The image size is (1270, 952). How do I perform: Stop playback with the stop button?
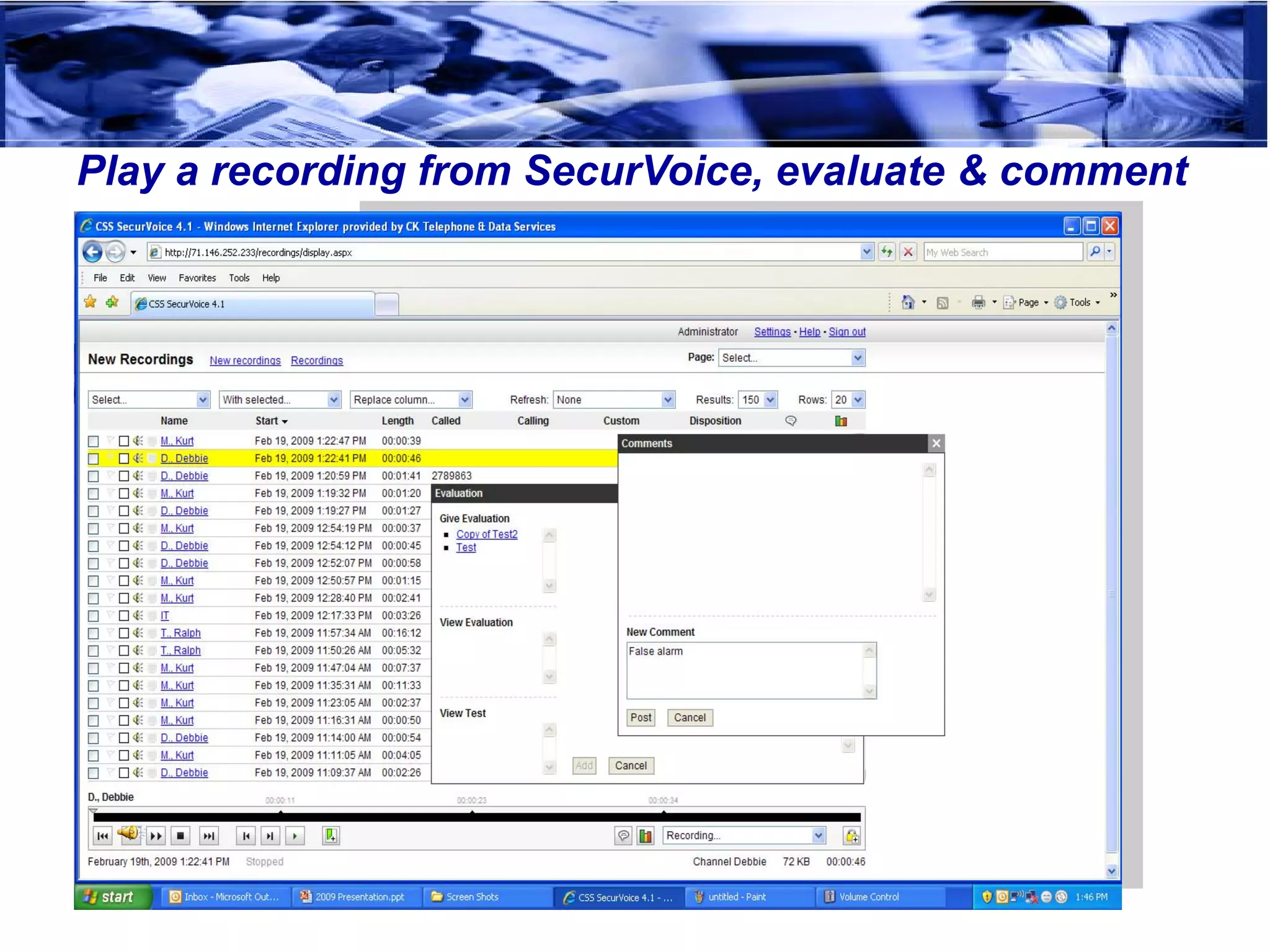point(180,836)
